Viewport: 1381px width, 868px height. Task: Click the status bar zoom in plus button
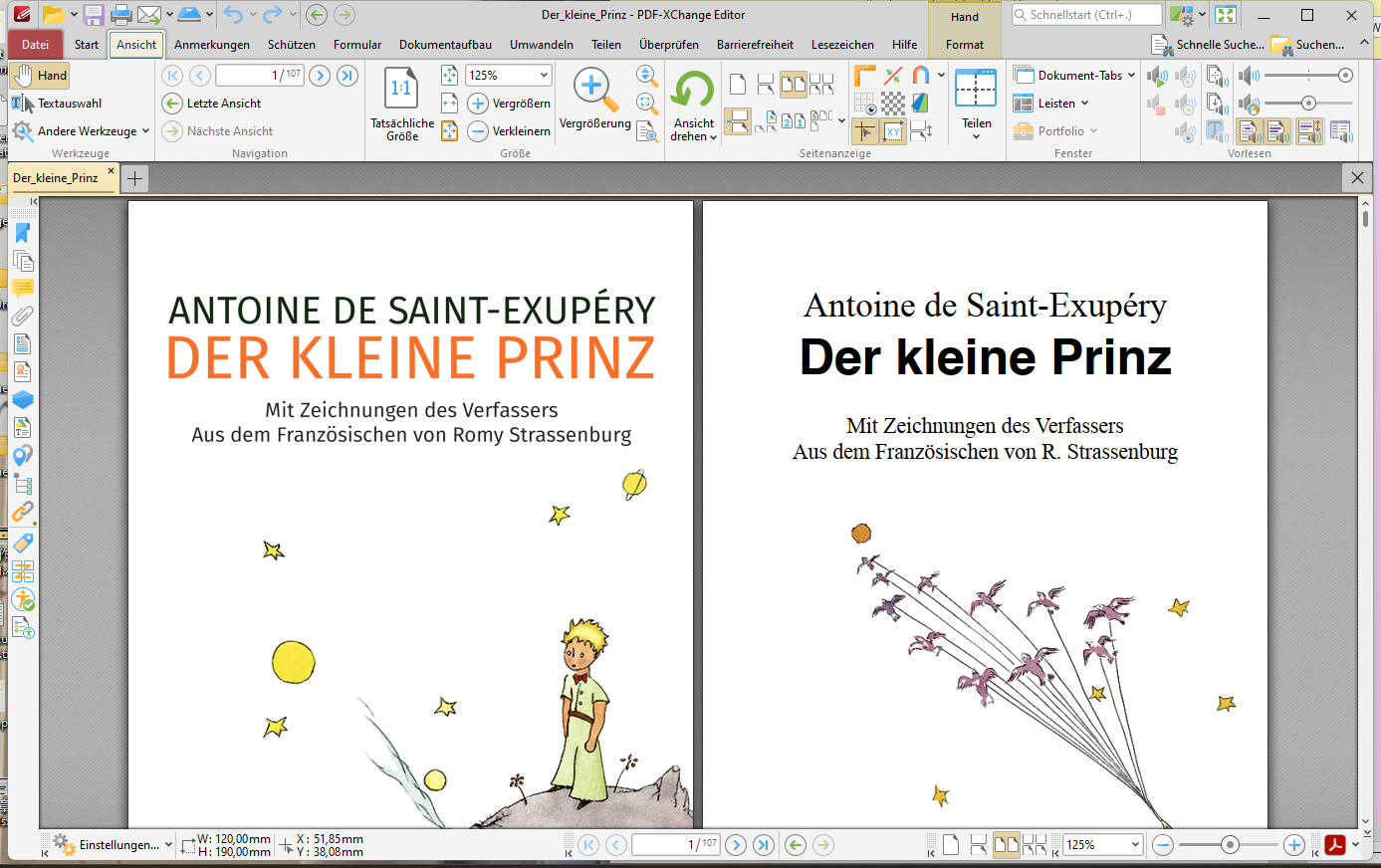pos(1293,845)
